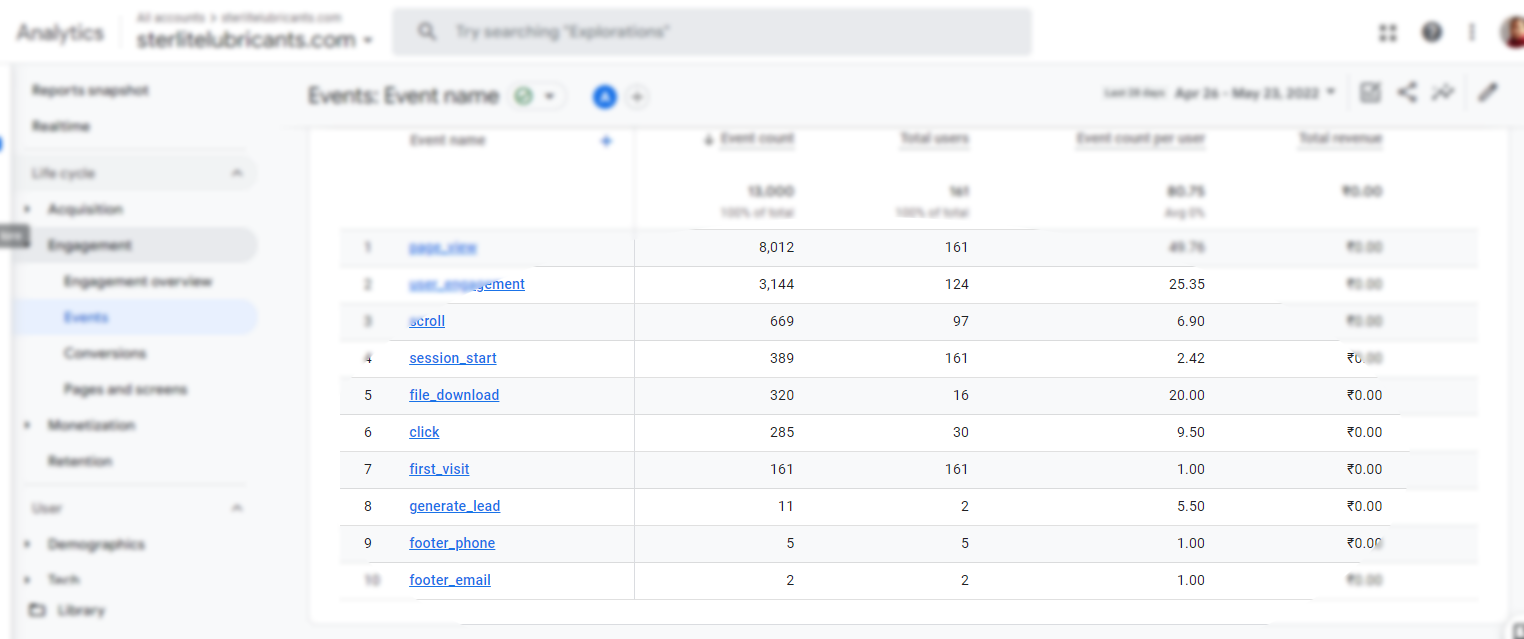Open the green check status dropdown
Image resolution: width=1524 pixels, height=639 pixels.
[x=538, y=97]
